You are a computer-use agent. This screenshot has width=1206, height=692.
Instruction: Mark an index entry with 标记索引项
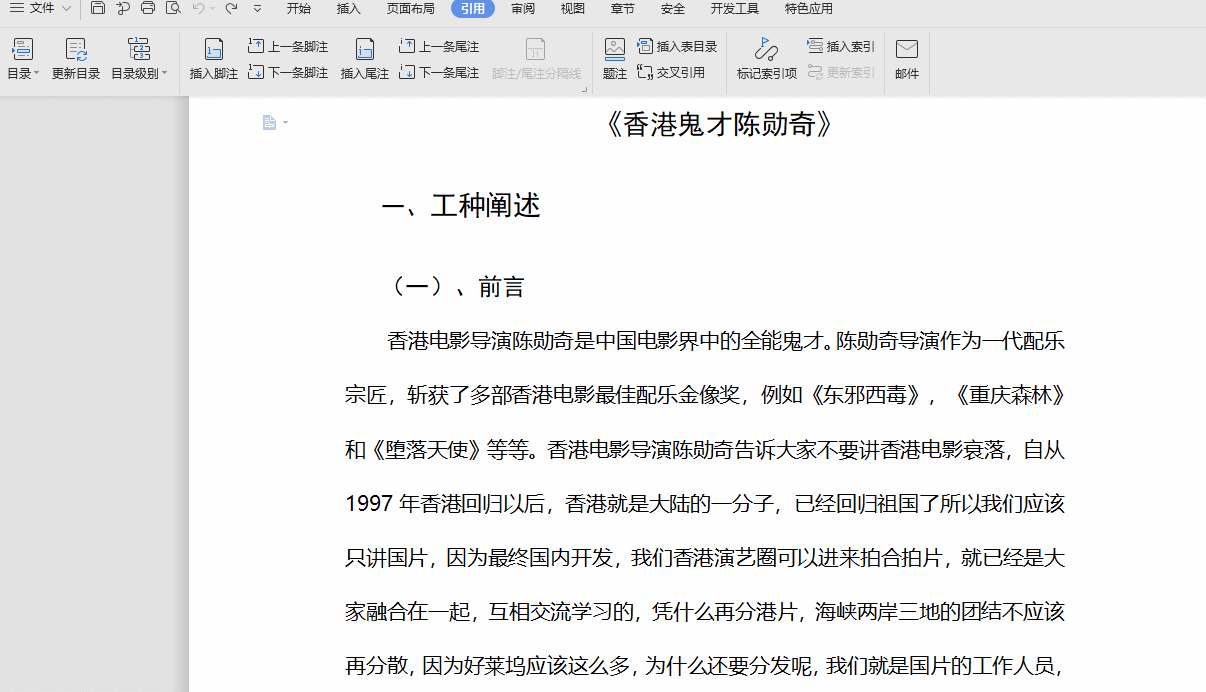(765, 60)
